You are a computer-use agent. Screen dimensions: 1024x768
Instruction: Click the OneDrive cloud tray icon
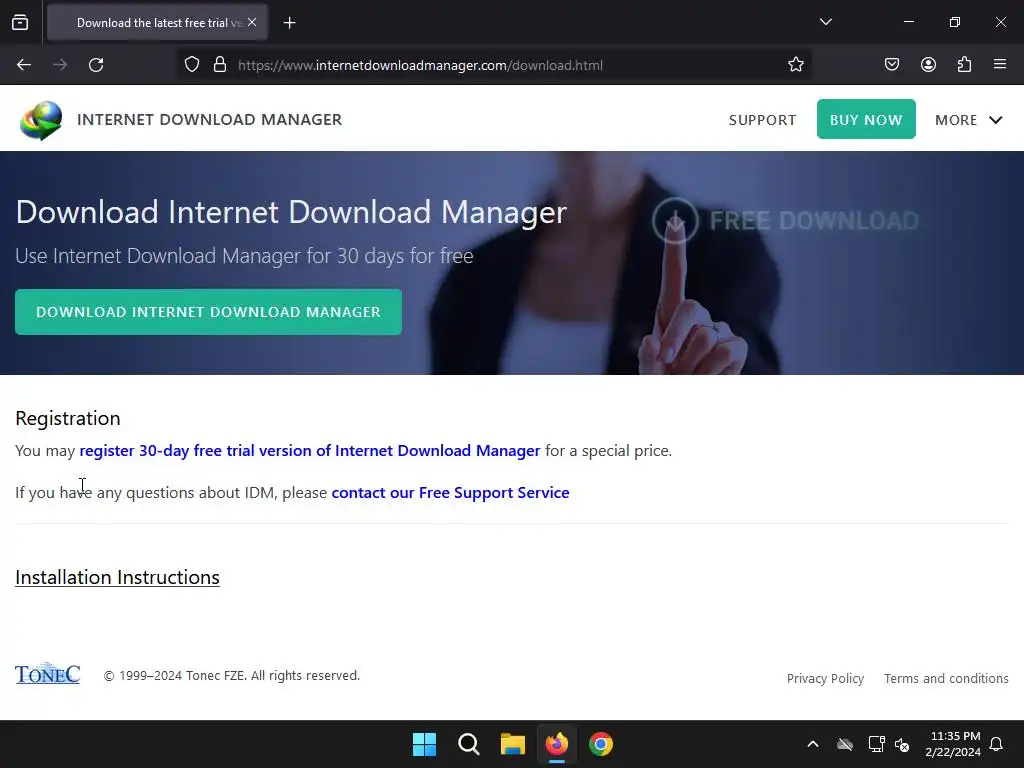coord(845,744)
